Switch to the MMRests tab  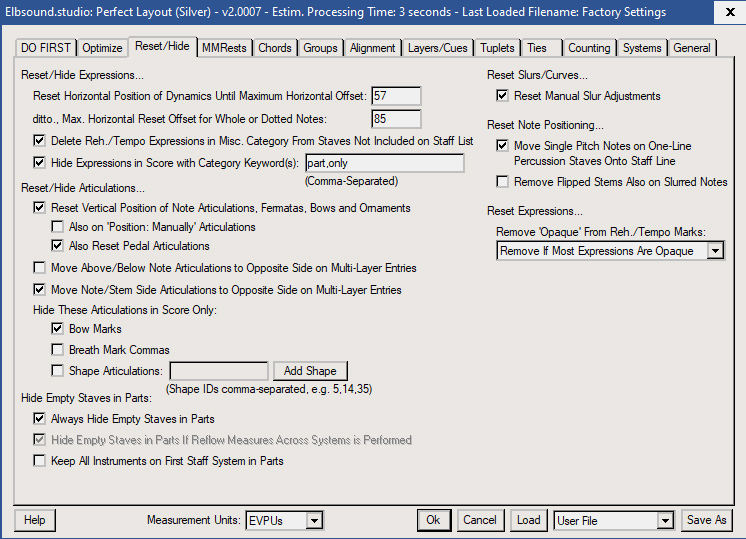point(224,48)
